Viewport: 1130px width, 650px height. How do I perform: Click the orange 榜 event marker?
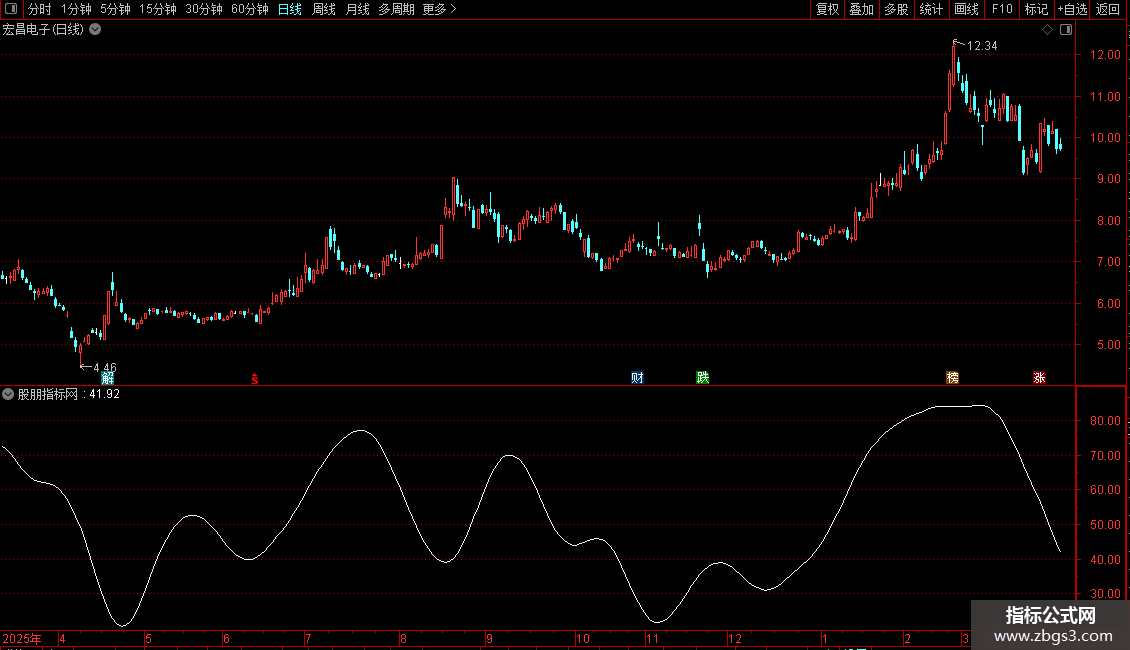953,378
